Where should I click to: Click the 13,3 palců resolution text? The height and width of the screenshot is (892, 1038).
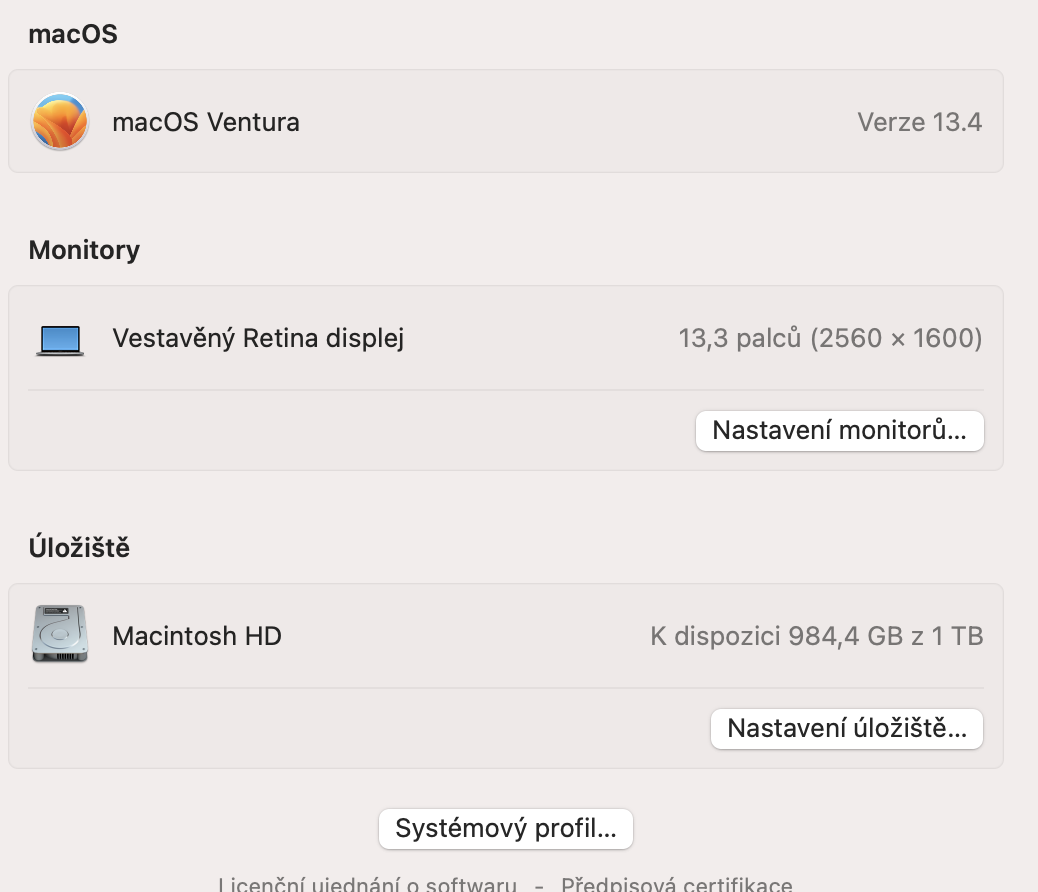830,338
